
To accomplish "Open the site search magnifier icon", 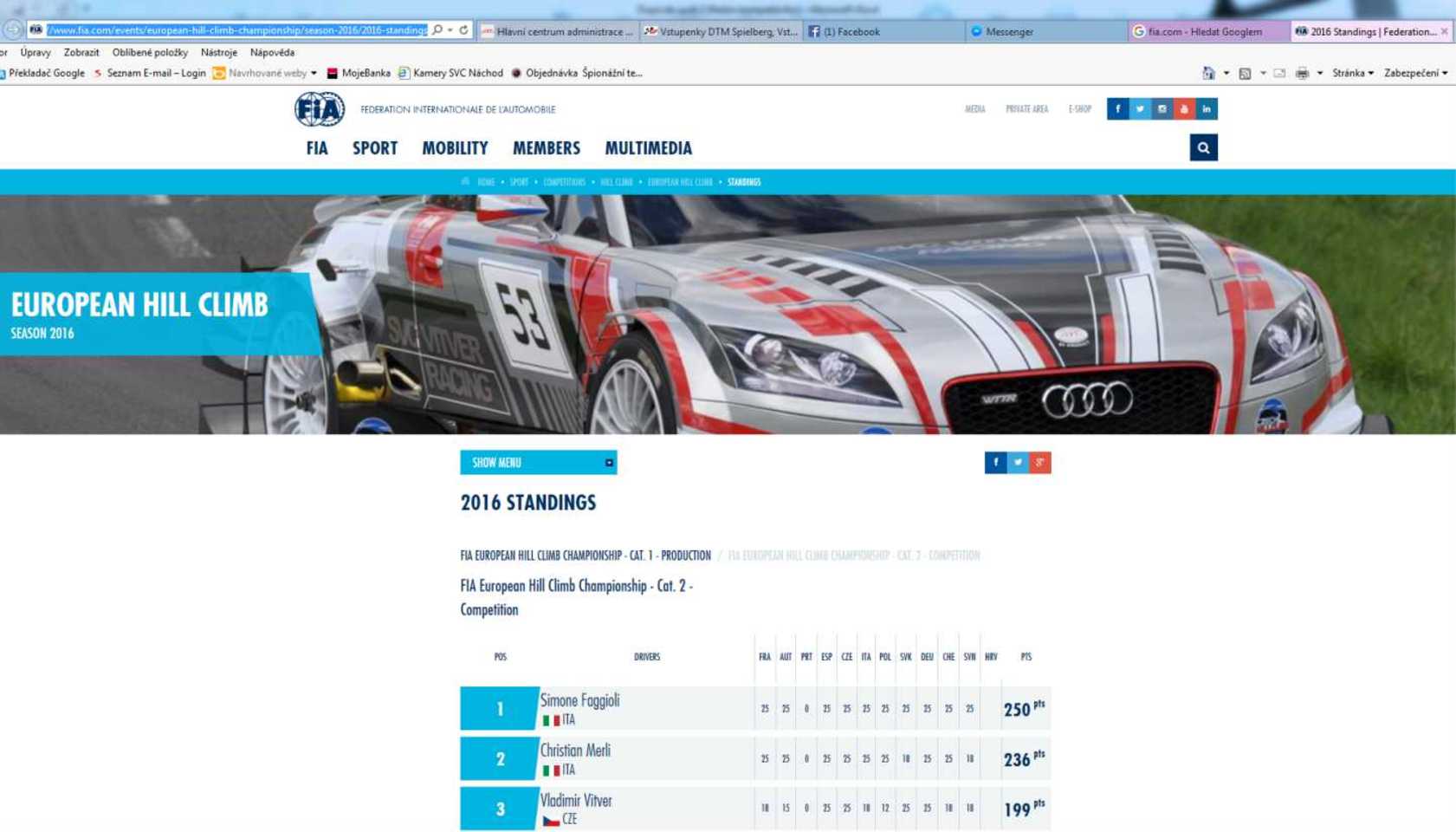I will 1203,148.
